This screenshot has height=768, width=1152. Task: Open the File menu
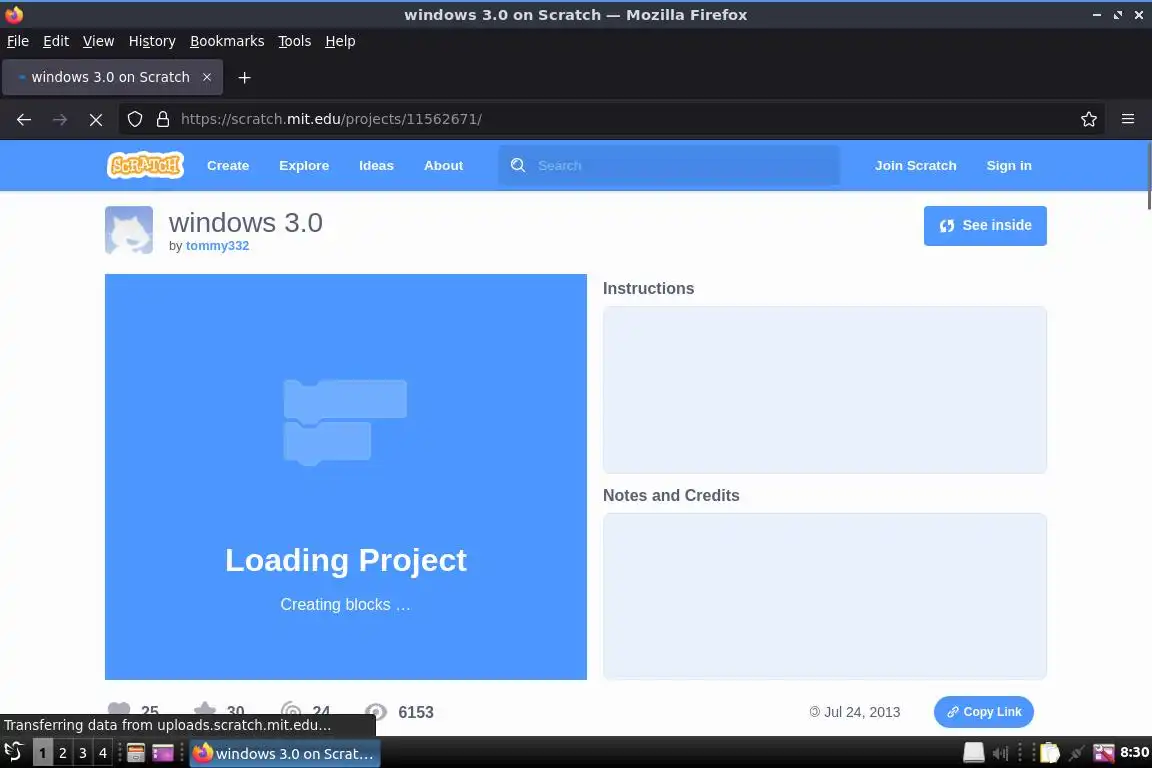point(18,41)
